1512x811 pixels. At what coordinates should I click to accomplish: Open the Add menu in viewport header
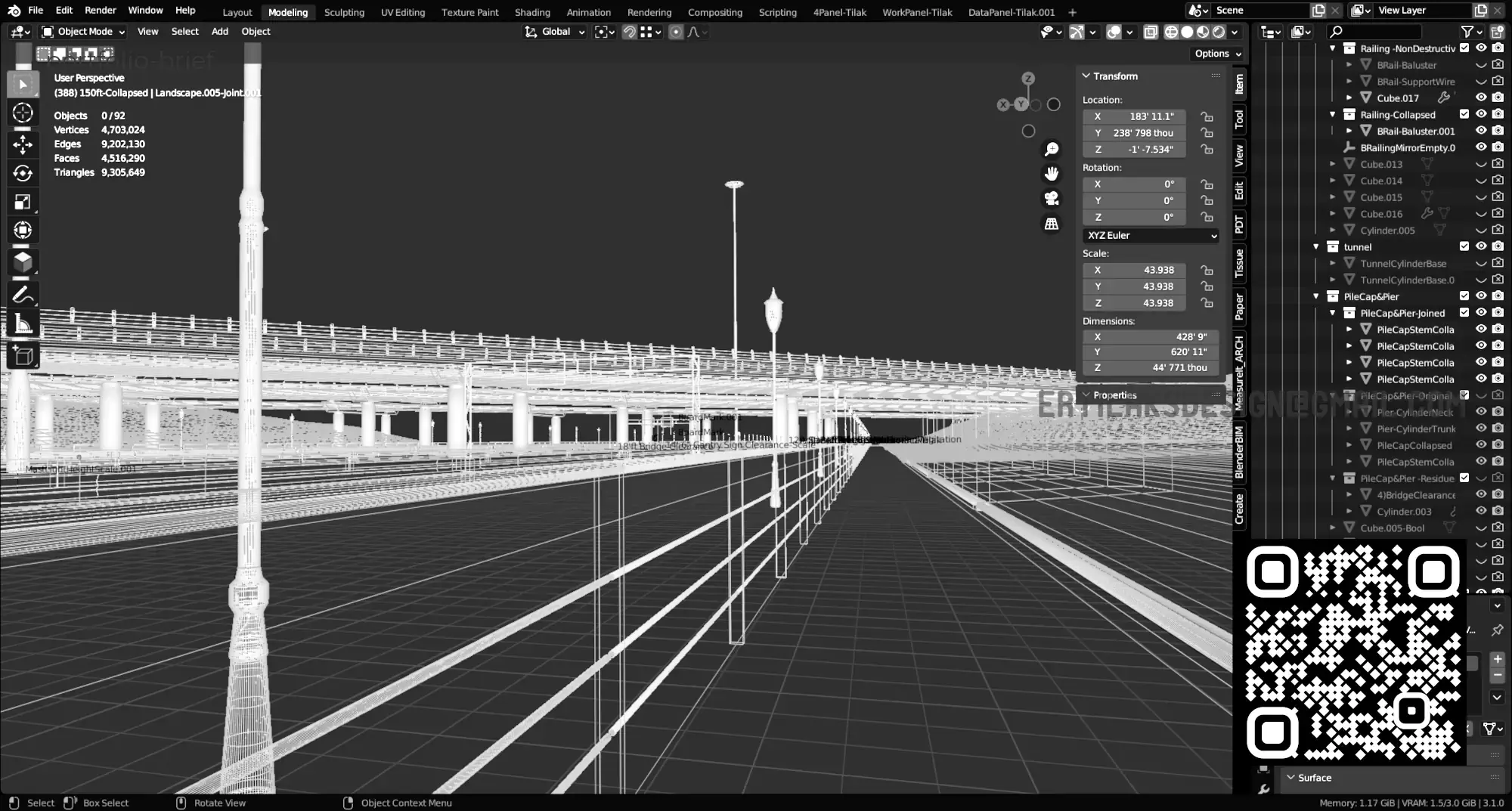[x=220, y=32]
